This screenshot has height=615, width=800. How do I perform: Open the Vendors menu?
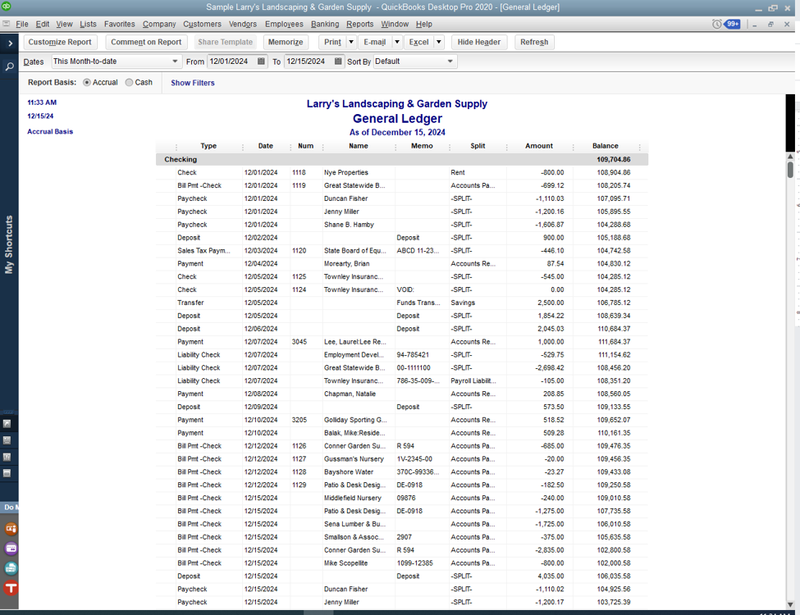(243, 24)
